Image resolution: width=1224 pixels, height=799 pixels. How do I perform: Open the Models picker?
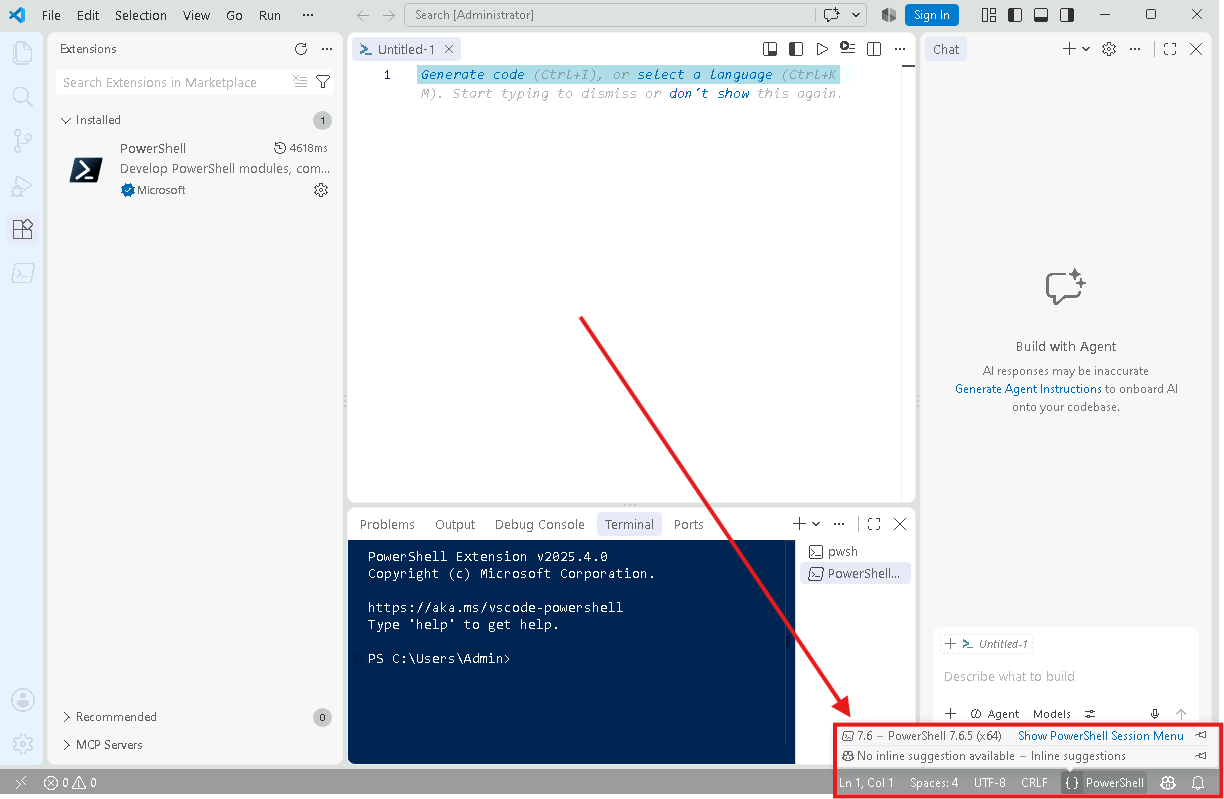1052,714
